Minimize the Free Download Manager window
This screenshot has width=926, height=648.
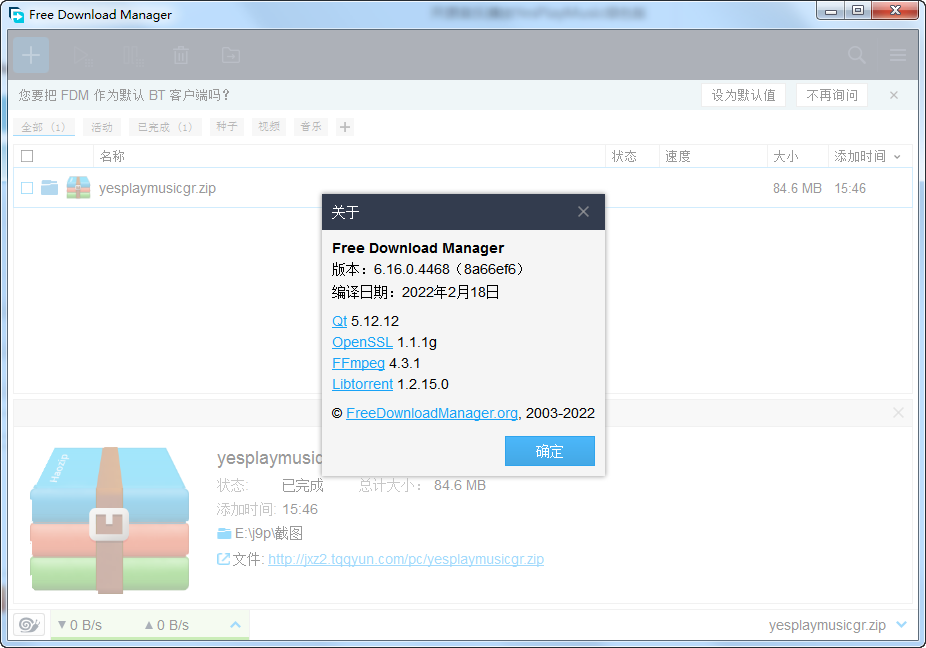point(831,11)
